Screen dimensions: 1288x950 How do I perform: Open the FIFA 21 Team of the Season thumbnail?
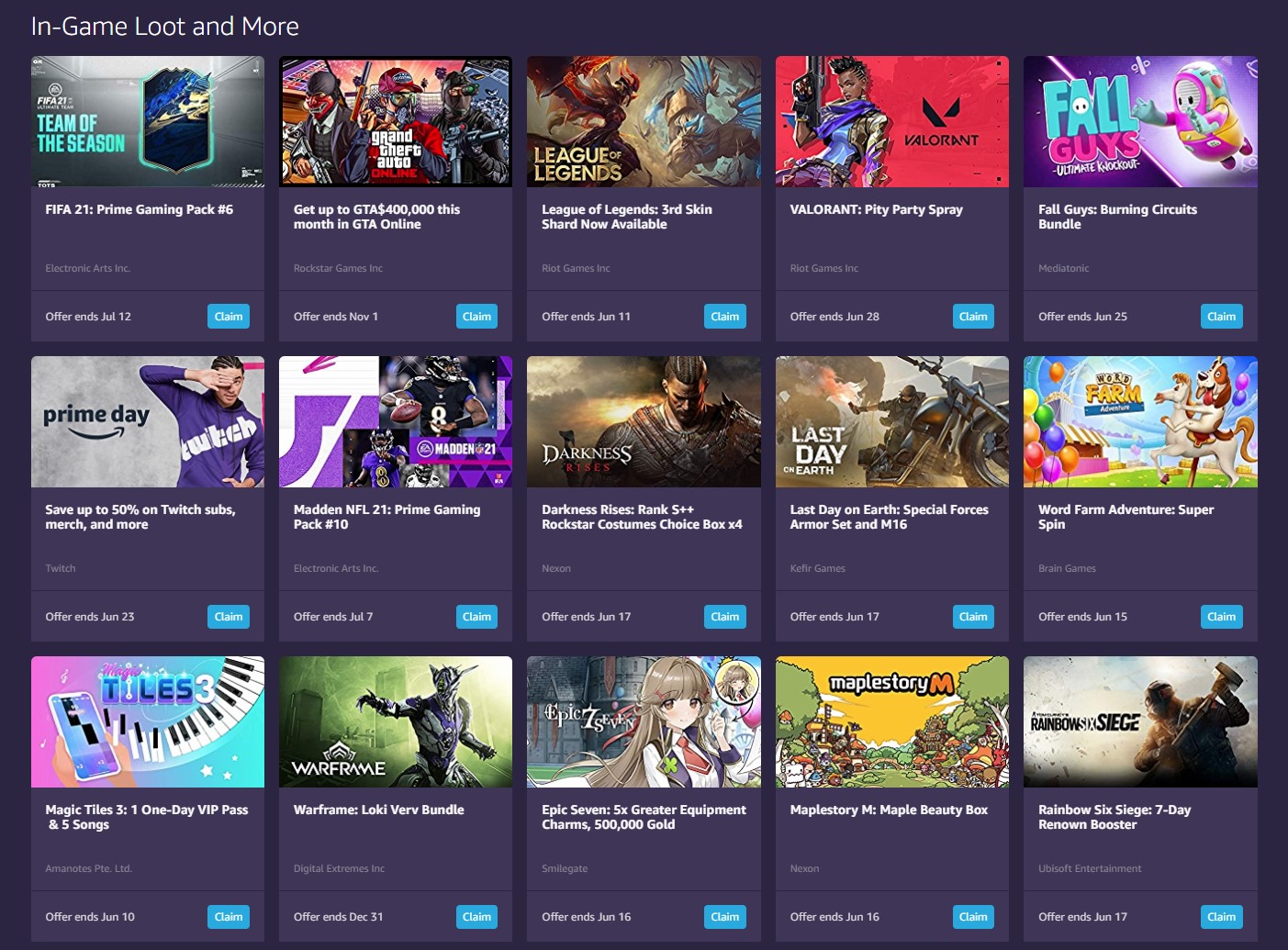(x=148, y=121)
